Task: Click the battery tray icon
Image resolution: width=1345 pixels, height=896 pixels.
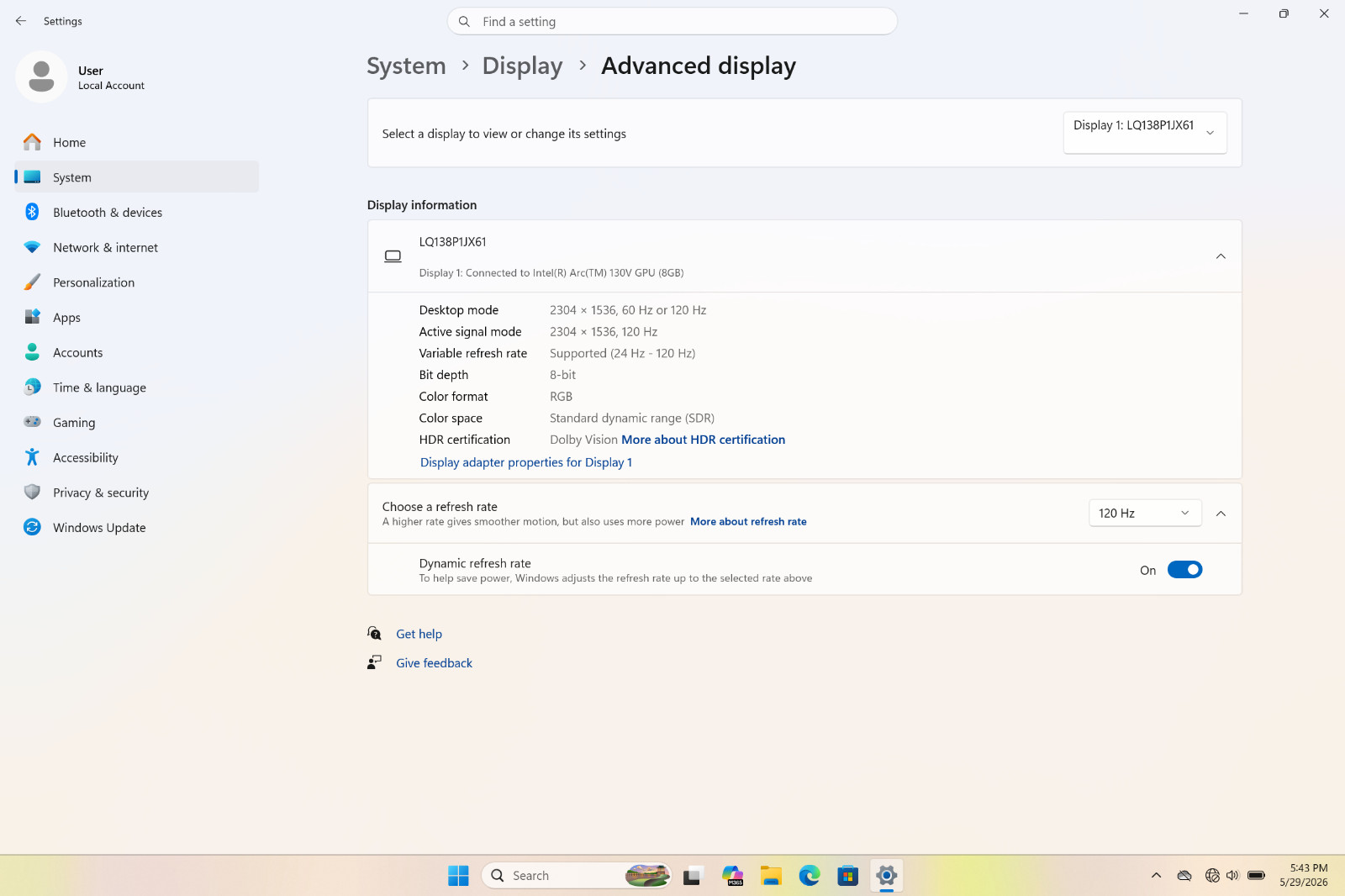Action: point(1257,876)
